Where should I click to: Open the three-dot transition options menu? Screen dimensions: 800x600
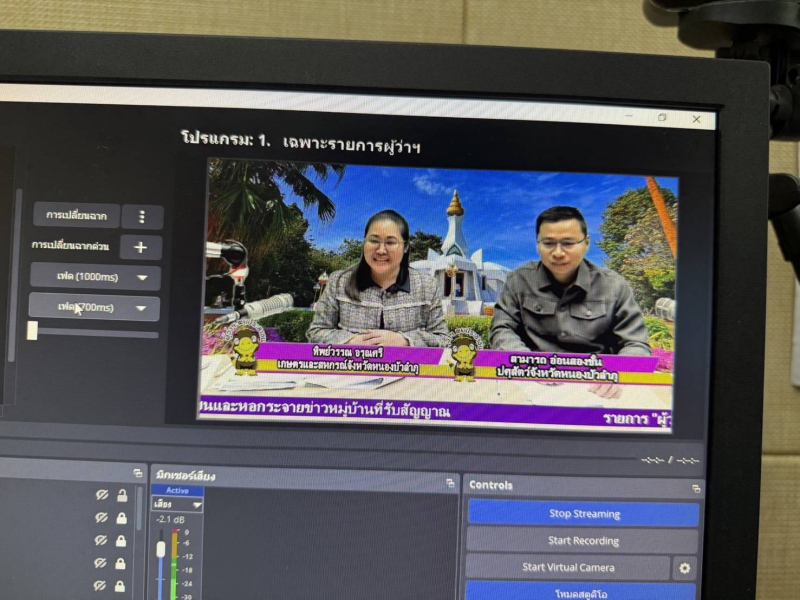click(x=142, y=217)
